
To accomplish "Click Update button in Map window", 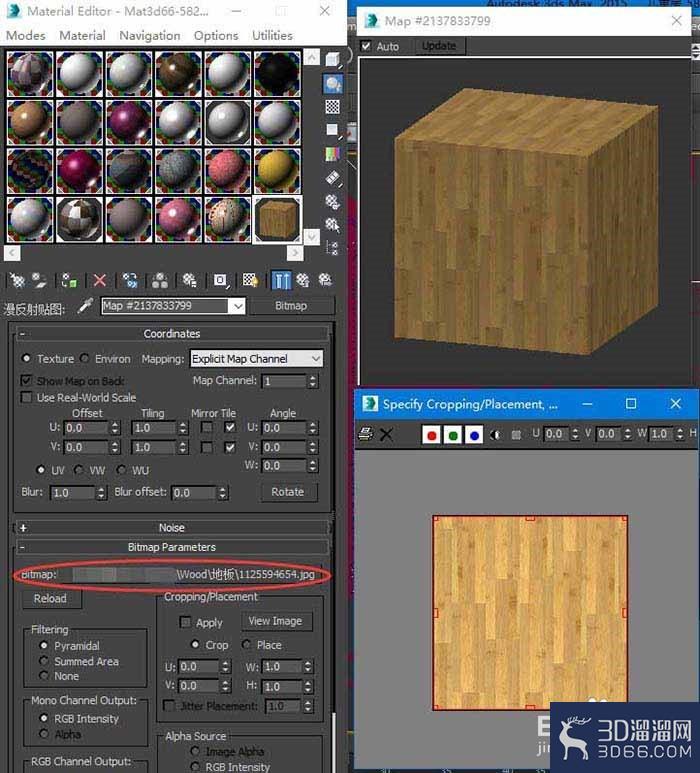I will [439, 46].
